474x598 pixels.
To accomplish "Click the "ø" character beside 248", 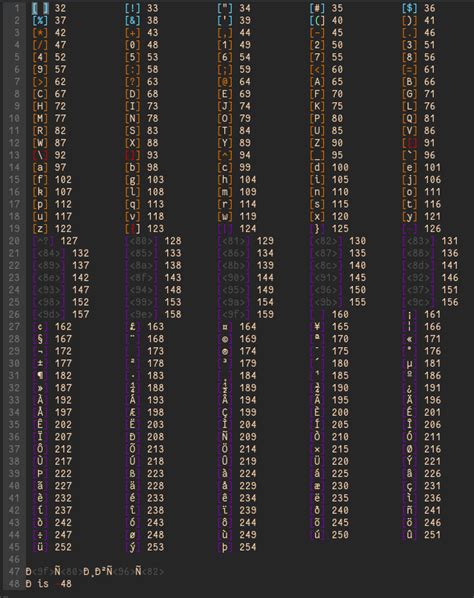I will coord(132,535).
